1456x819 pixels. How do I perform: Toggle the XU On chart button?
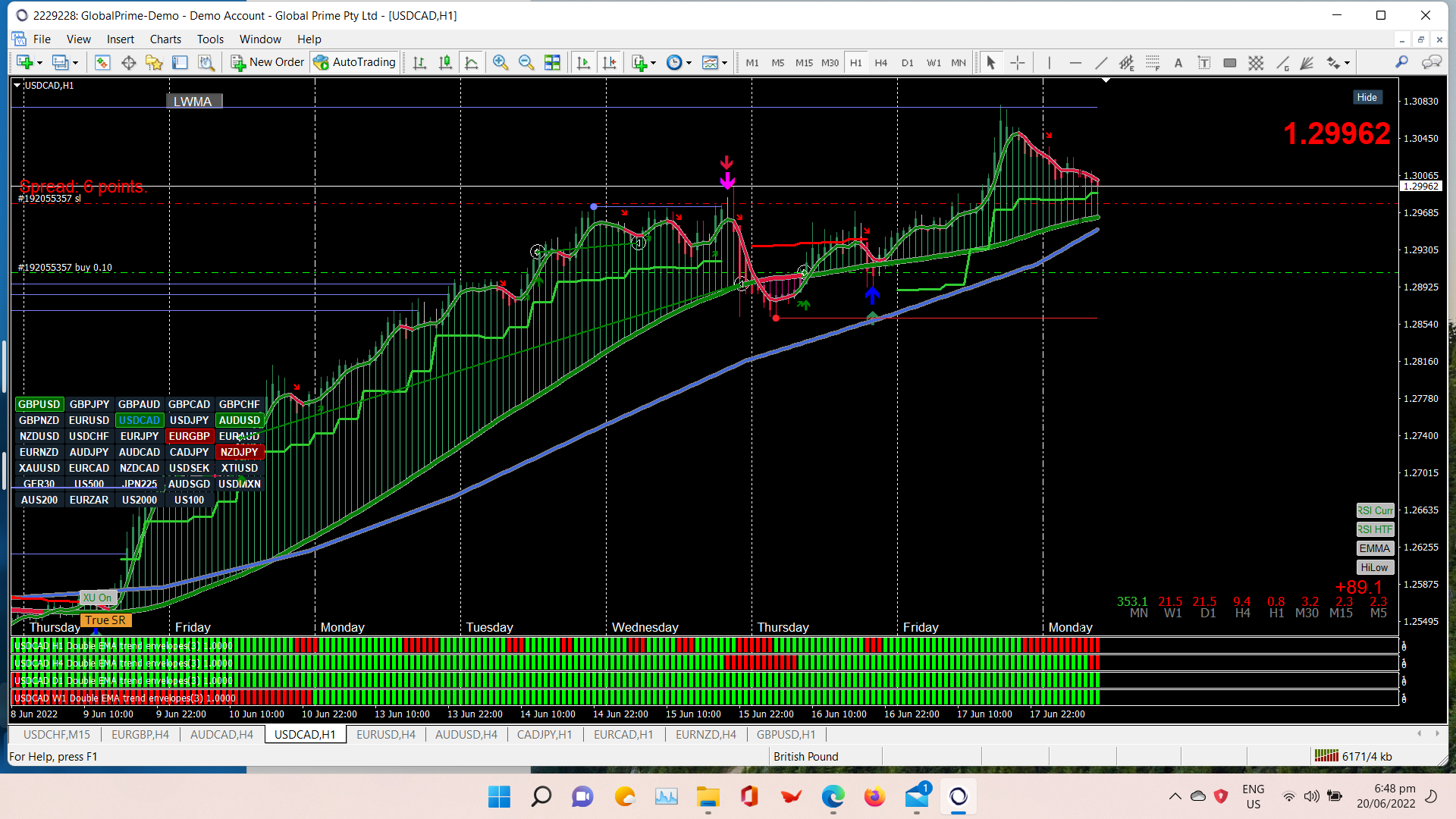tap(97, 598)
